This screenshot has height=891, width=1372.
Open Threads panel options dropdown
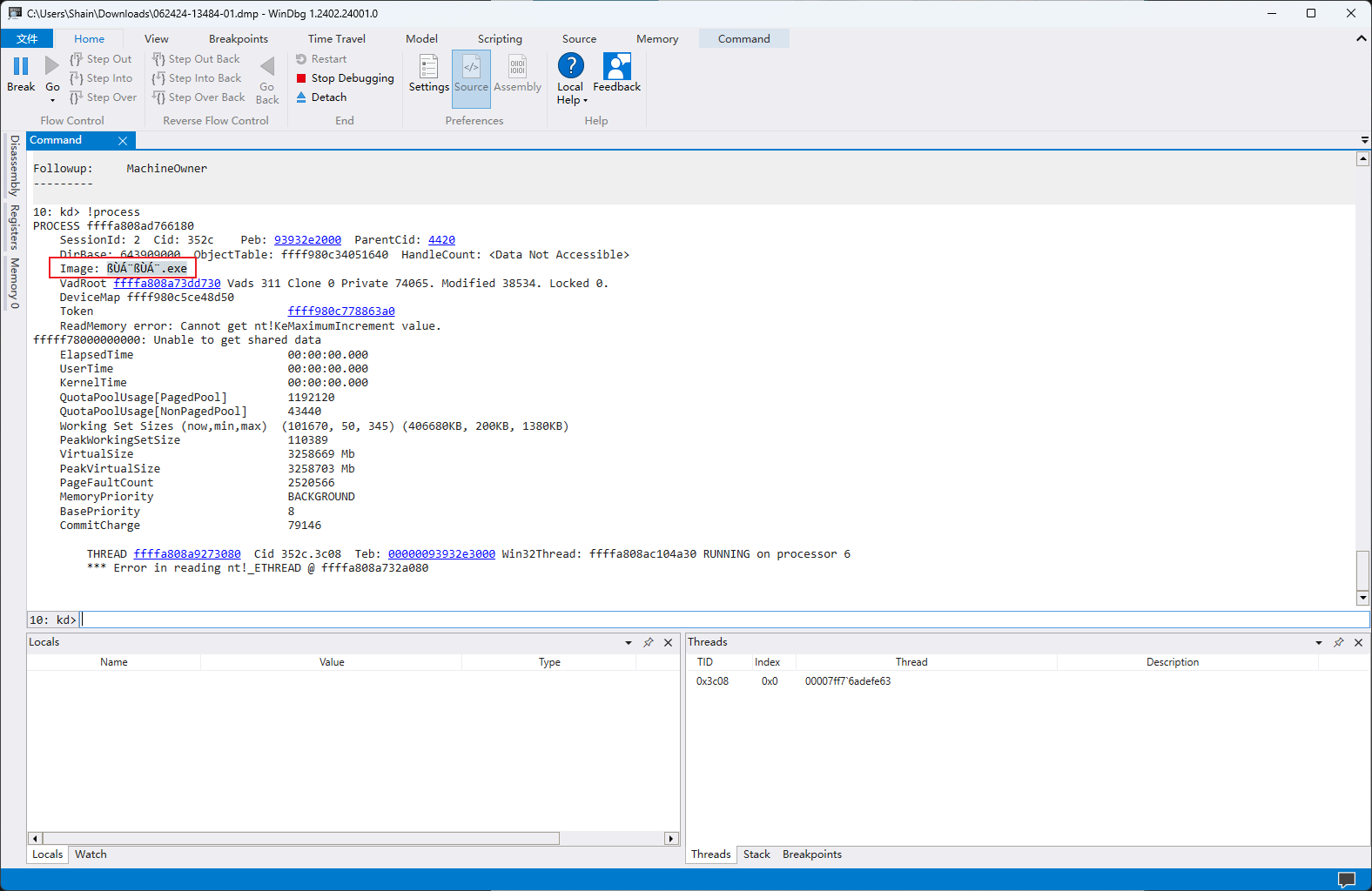(x=1319, y=643)
